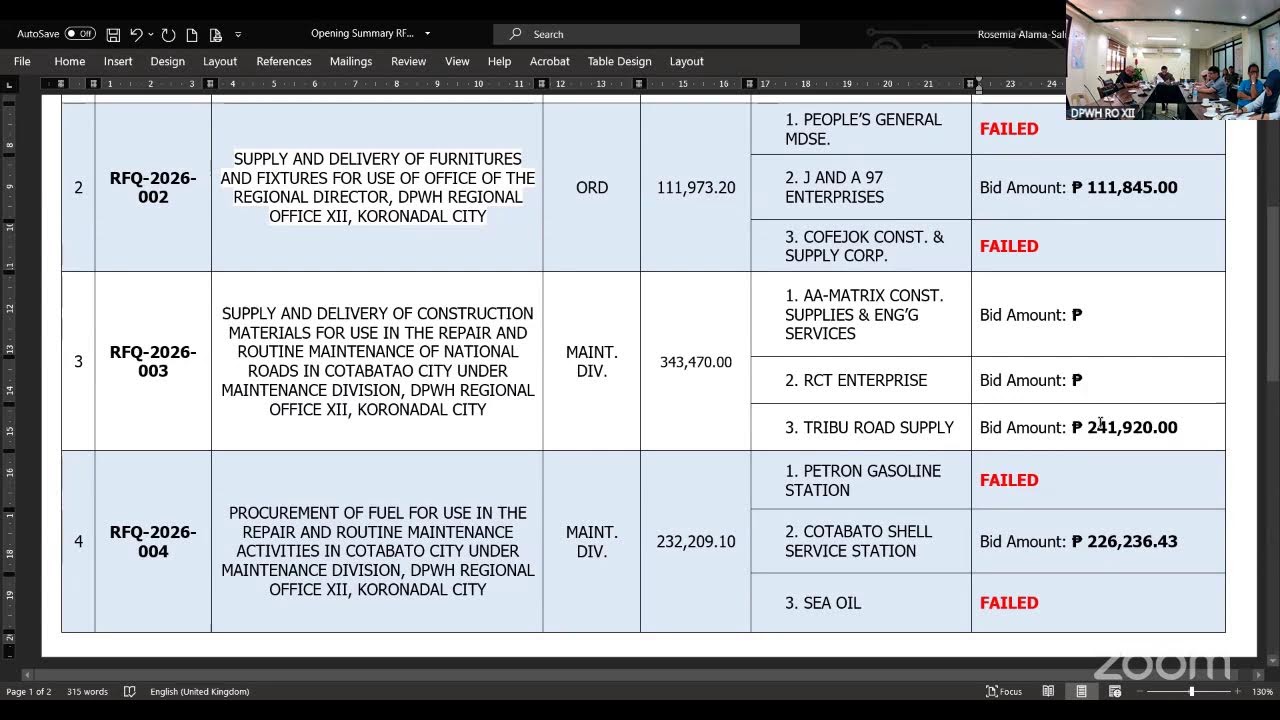Click the Undo arrow icon

point(136,34)
